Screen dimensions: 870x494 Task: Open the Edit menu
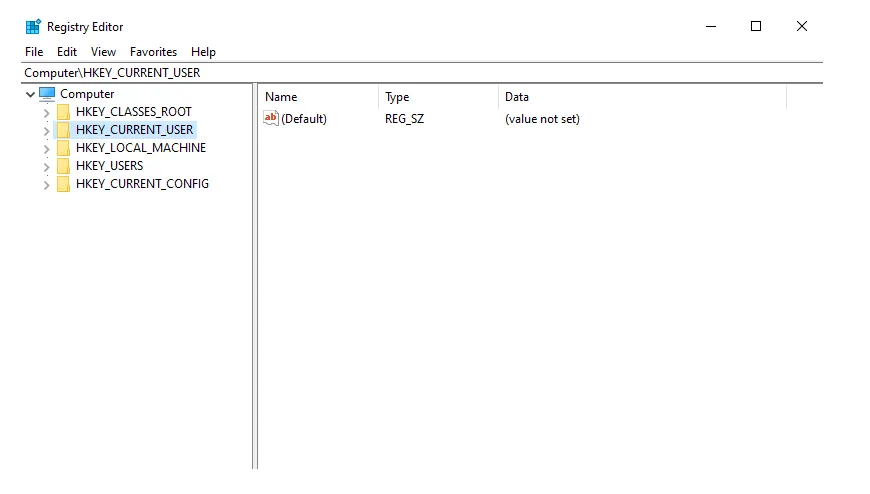coord(67,52)
